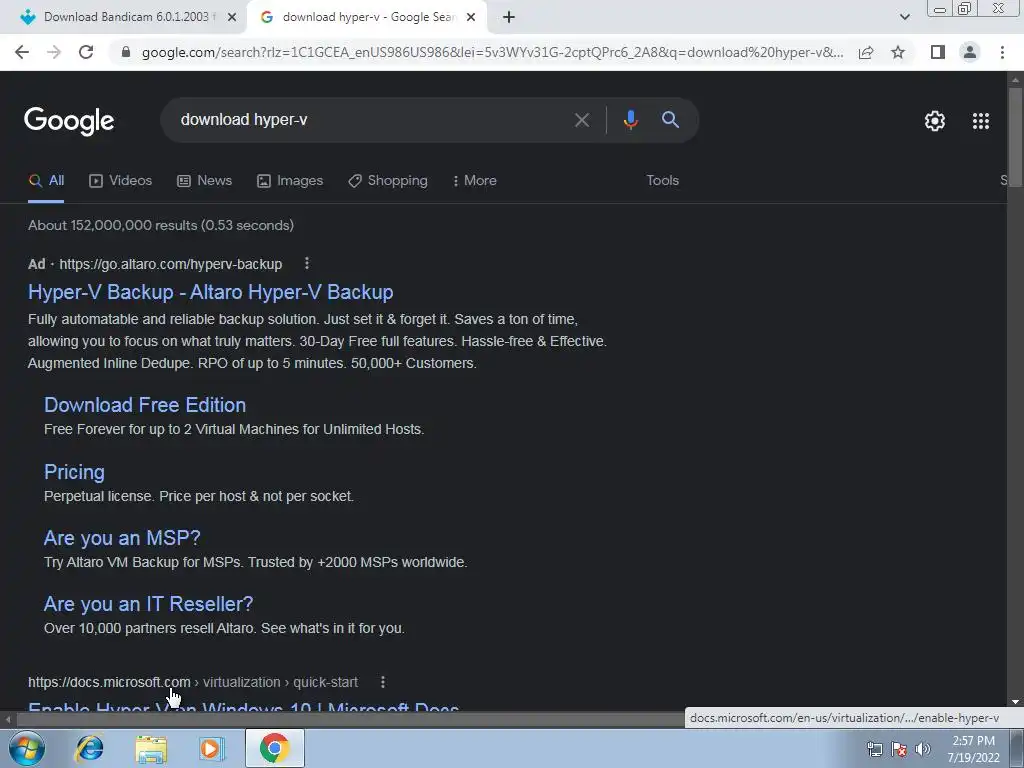Open the Pricing sitelink
This screenshot has width=1024, height=768.
click(74, 472)
